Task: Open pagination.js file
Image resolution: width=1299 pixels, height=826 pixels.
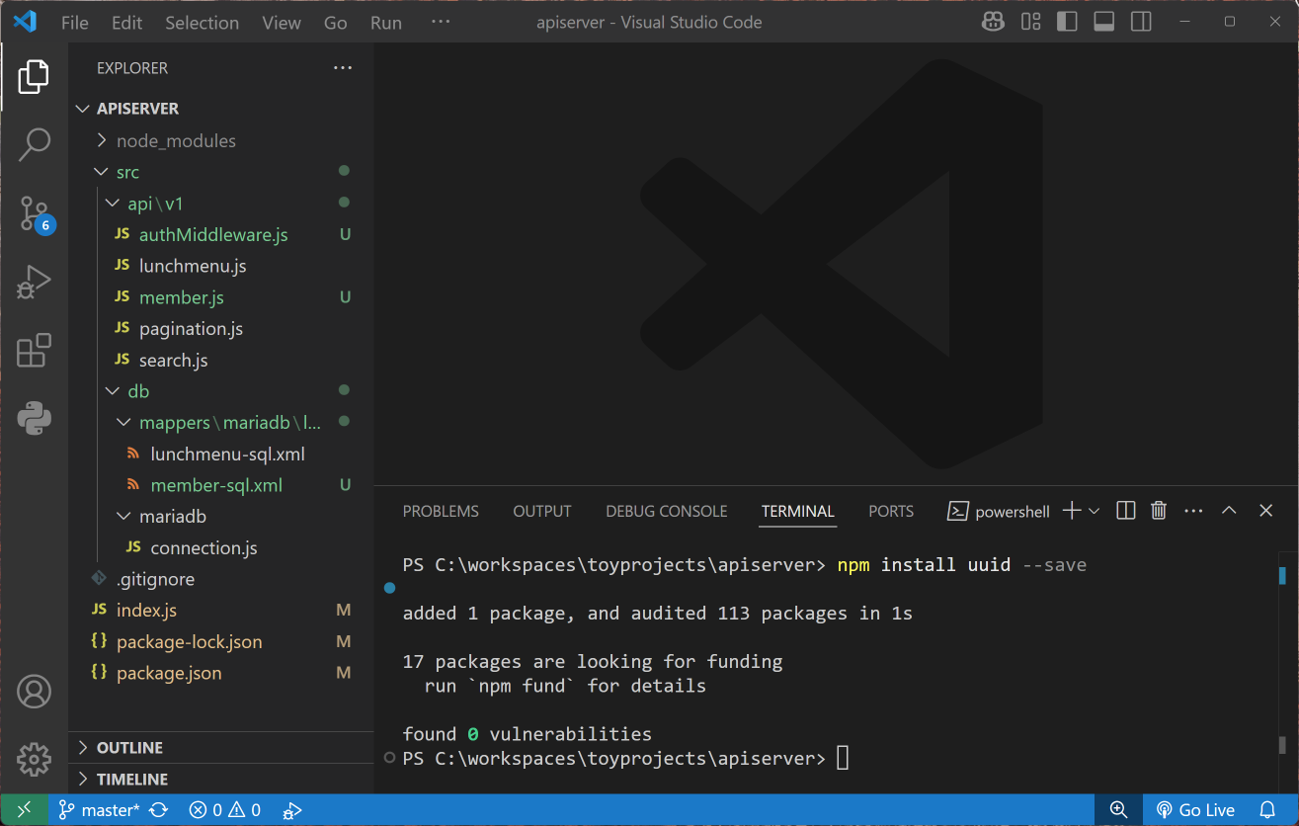Action: pyautogui.click(x=221, y=328)
